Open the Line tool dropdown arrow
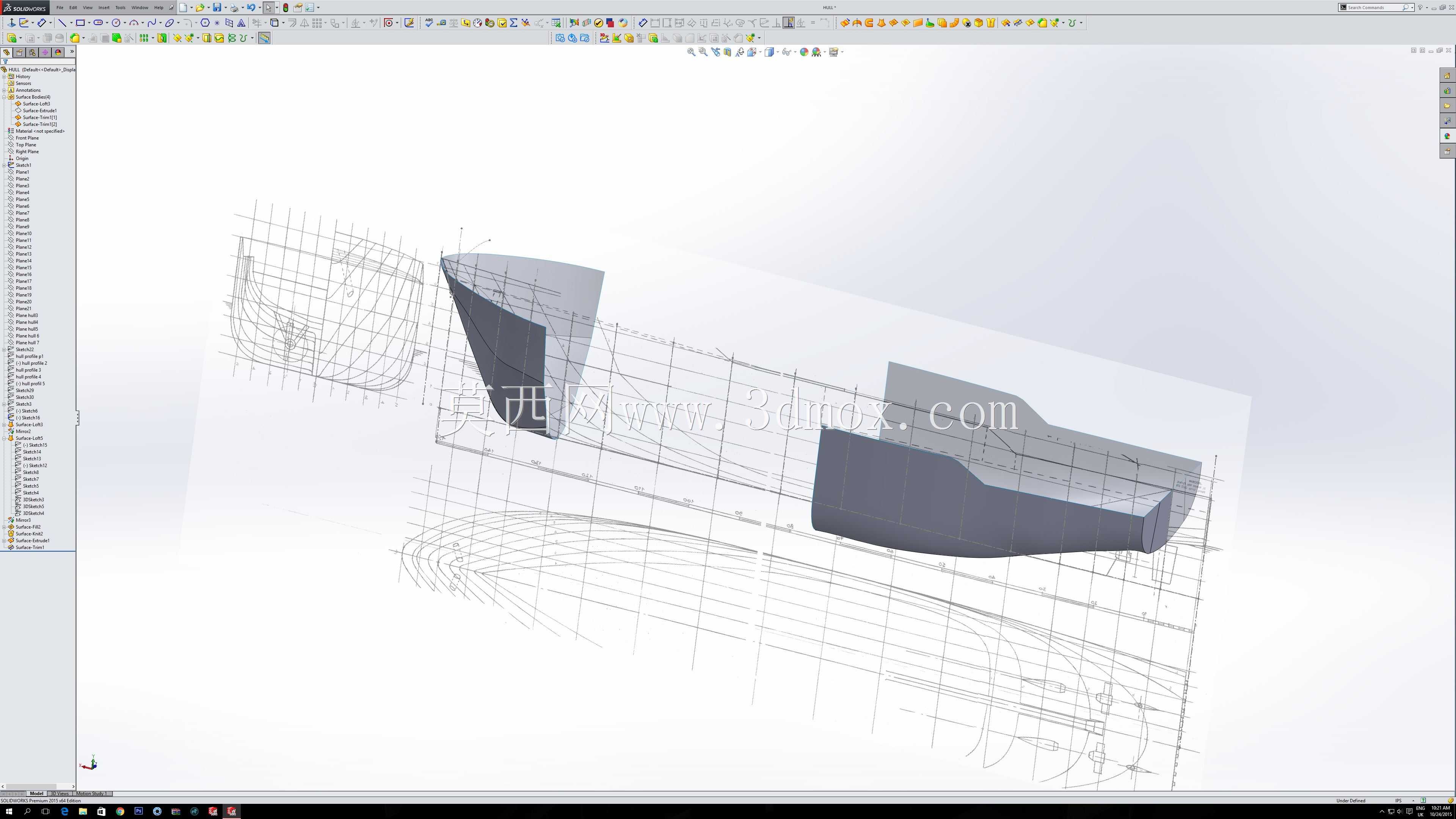This screenshot has height=819, width=1456. coord(71,23)
